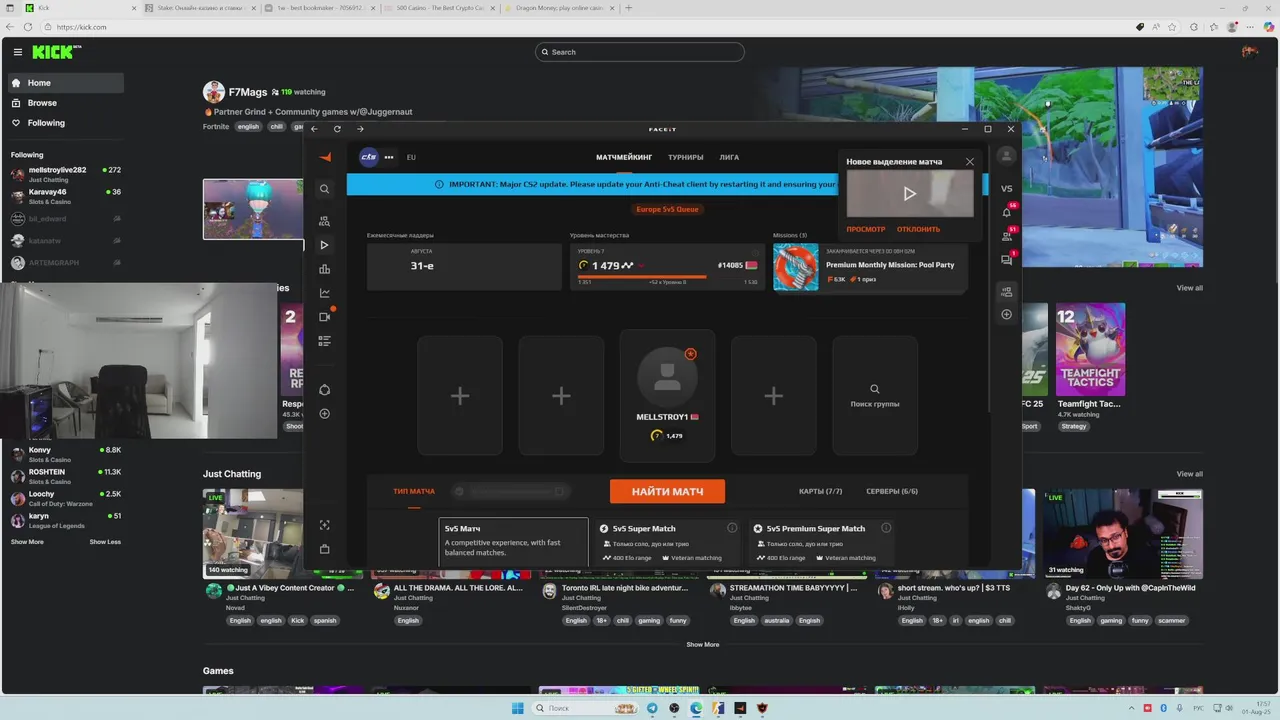Click Show More in Kick sidebar
The image size is (1280, 720).
pyautogui.click(x=27, y=542)
